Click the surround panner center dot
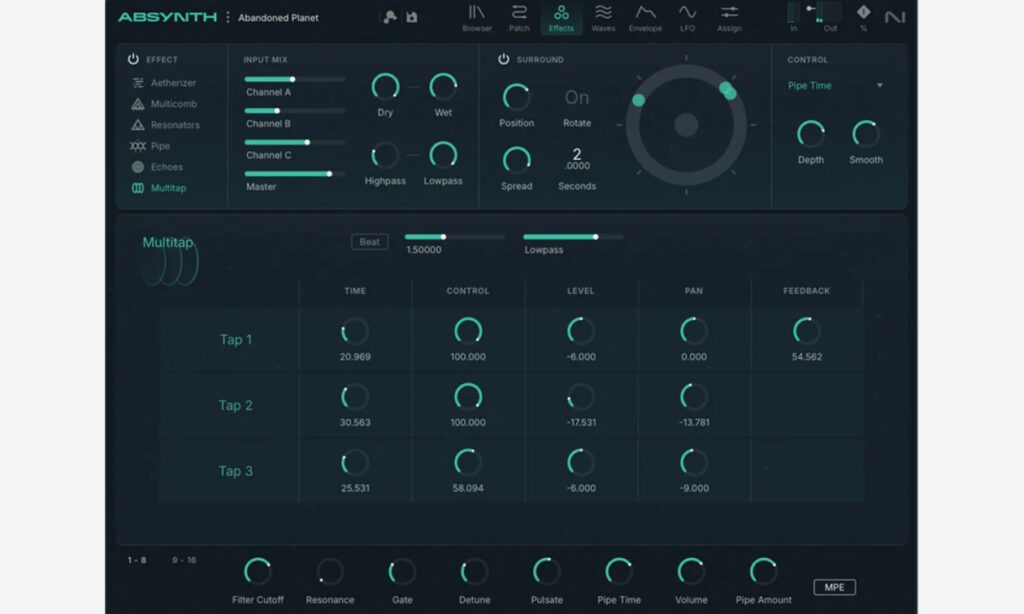 [x=686, y=125]
